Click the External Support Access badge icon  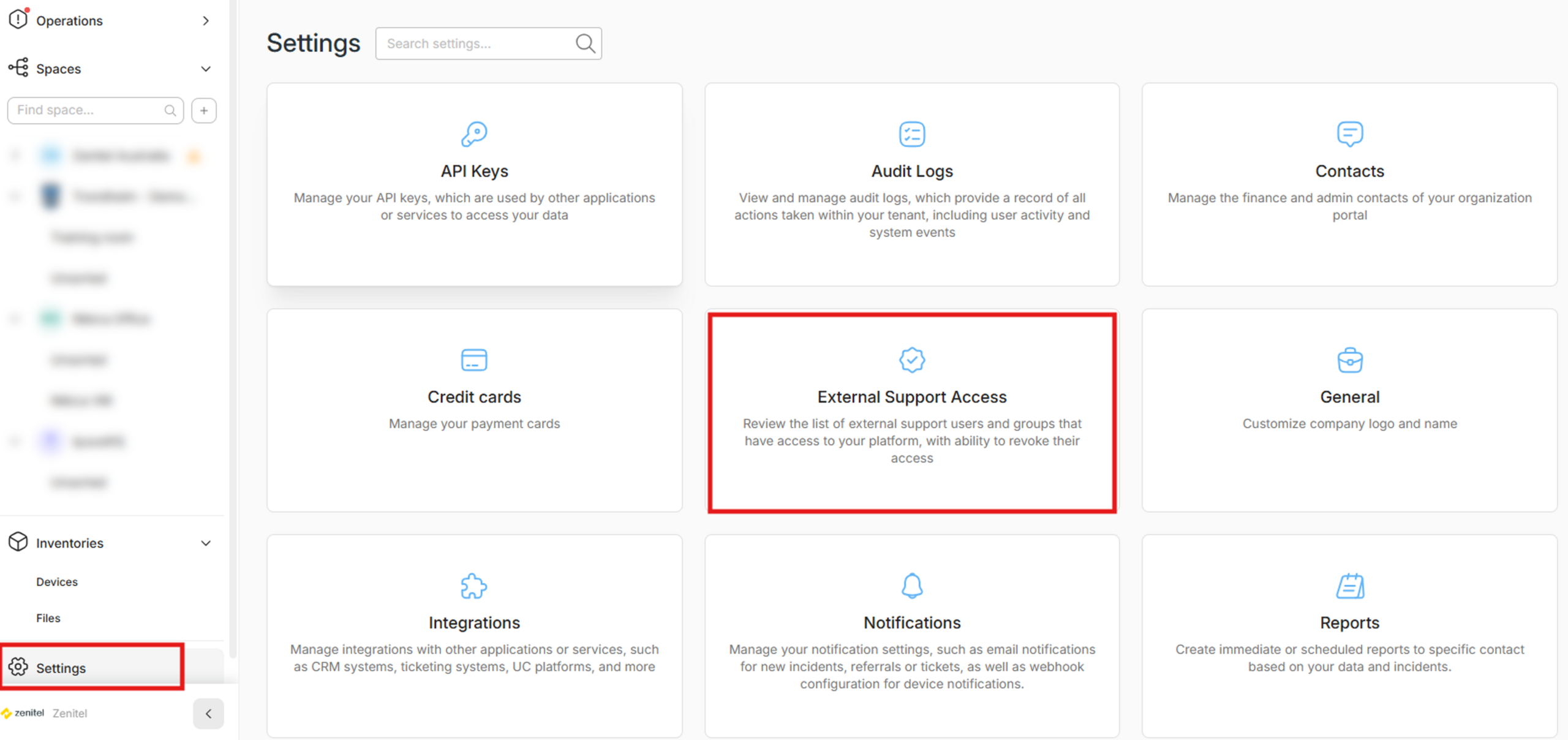(912, 360)
